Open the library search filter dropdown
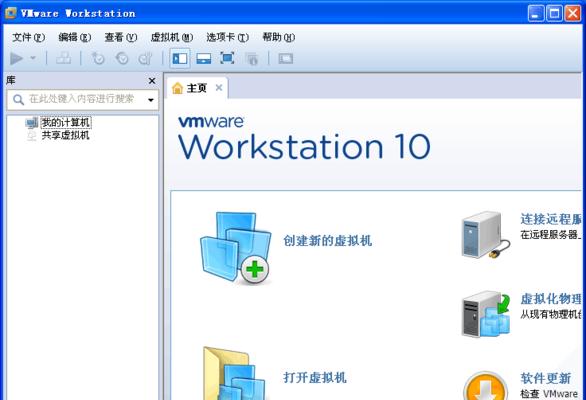The image size is (586, 400). [151, 100]
